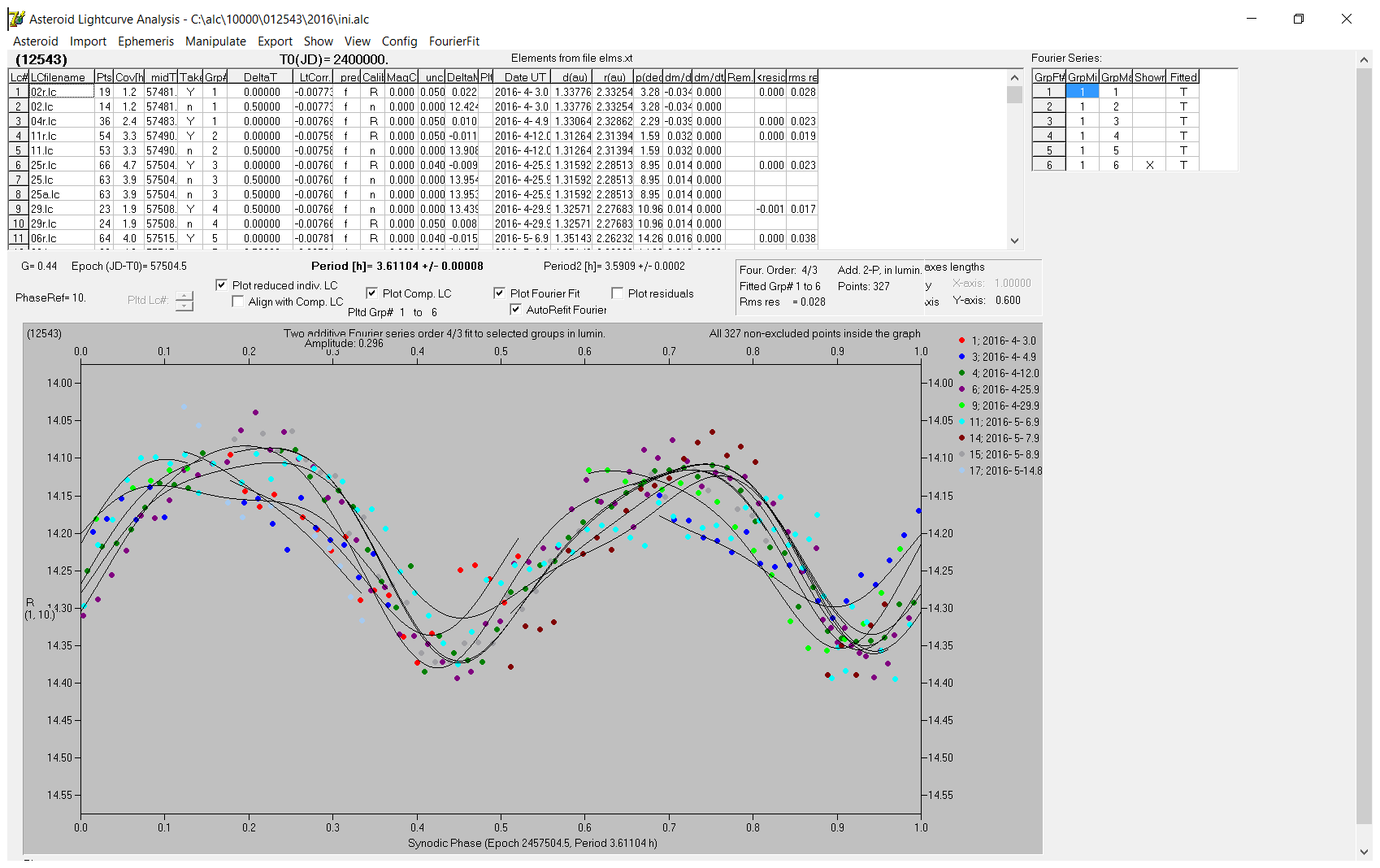The image size is (1380, 868).
Task: Toggle Plot Comp. LC checkbox
Action: point(371,293)
